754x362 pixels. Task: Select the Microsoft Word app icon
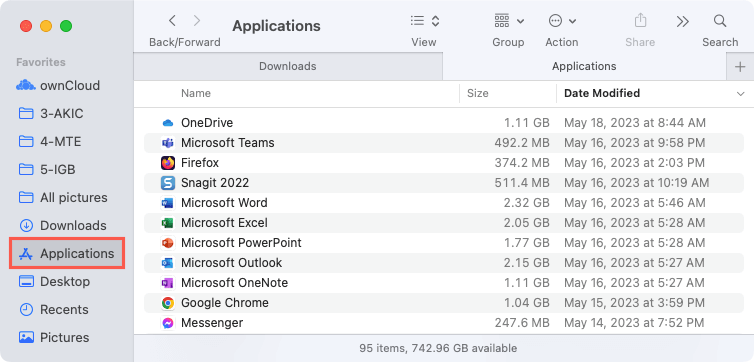[167, 203]
